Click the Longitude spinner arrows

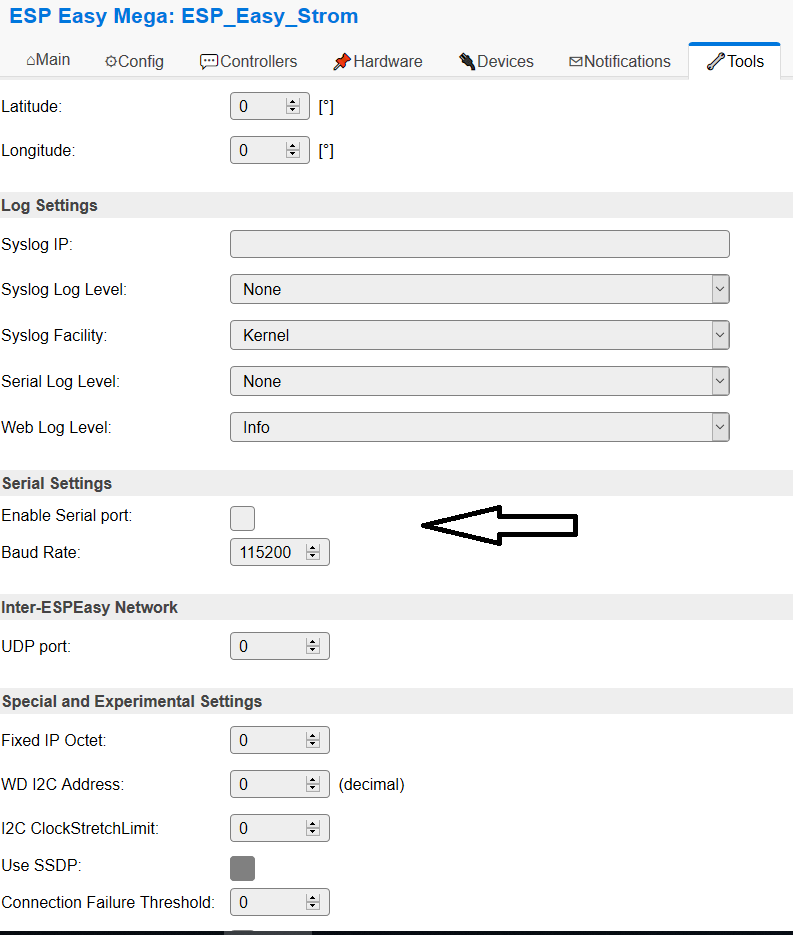[x=292, y=150]
